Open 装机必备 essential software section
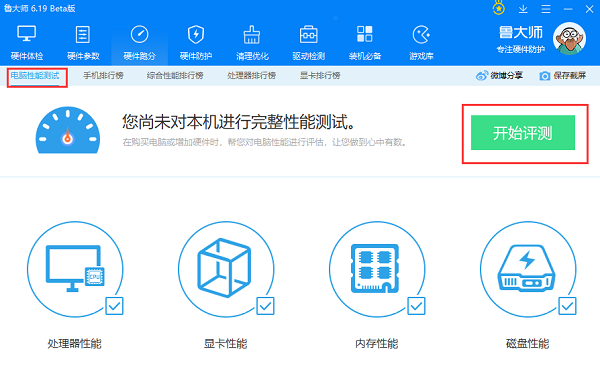Screen dimensions: 600x390 pyautogui.click(x=365, y=43)
